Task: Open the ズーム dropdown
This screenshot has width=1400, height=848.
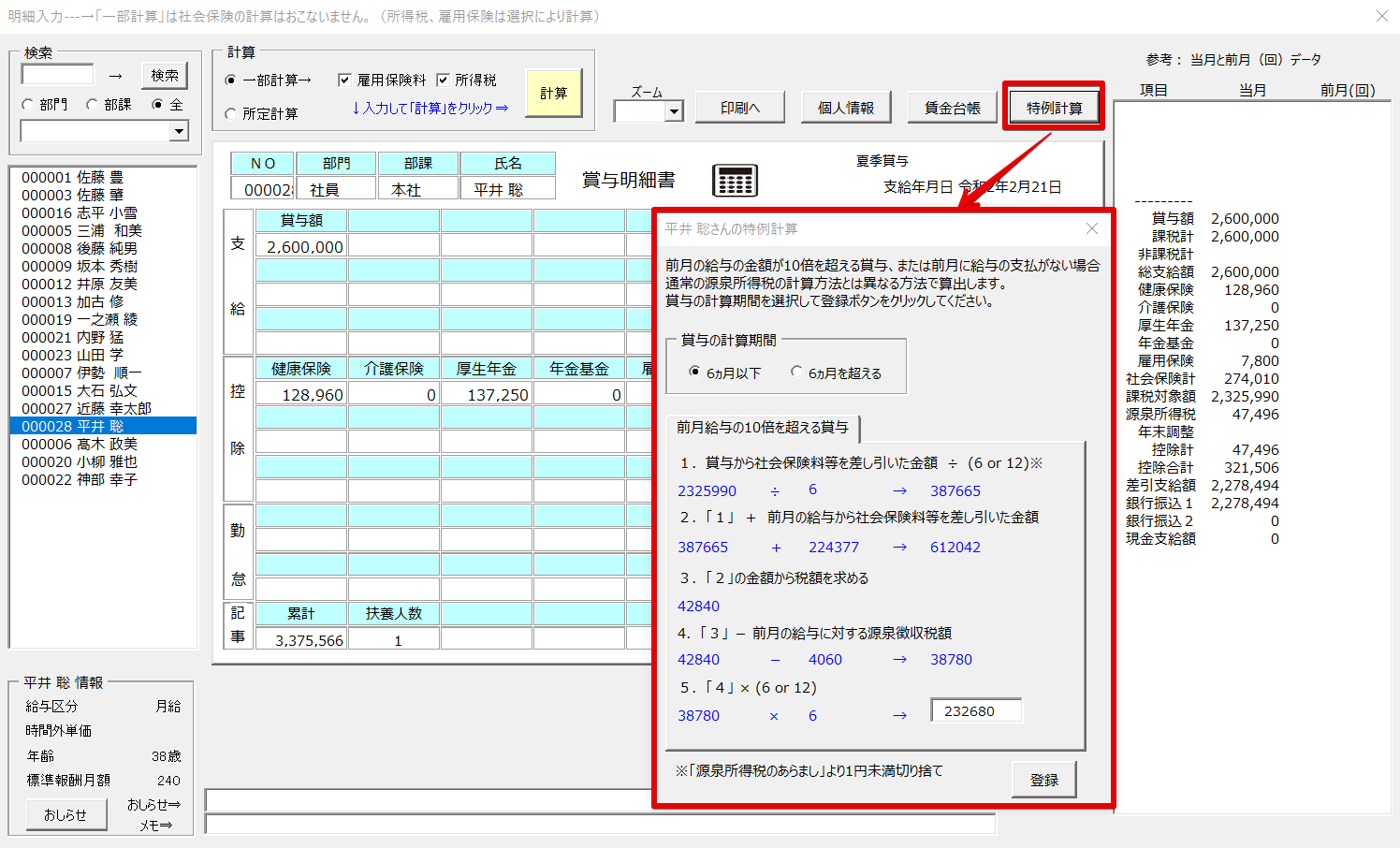Action: click(674, 111)
